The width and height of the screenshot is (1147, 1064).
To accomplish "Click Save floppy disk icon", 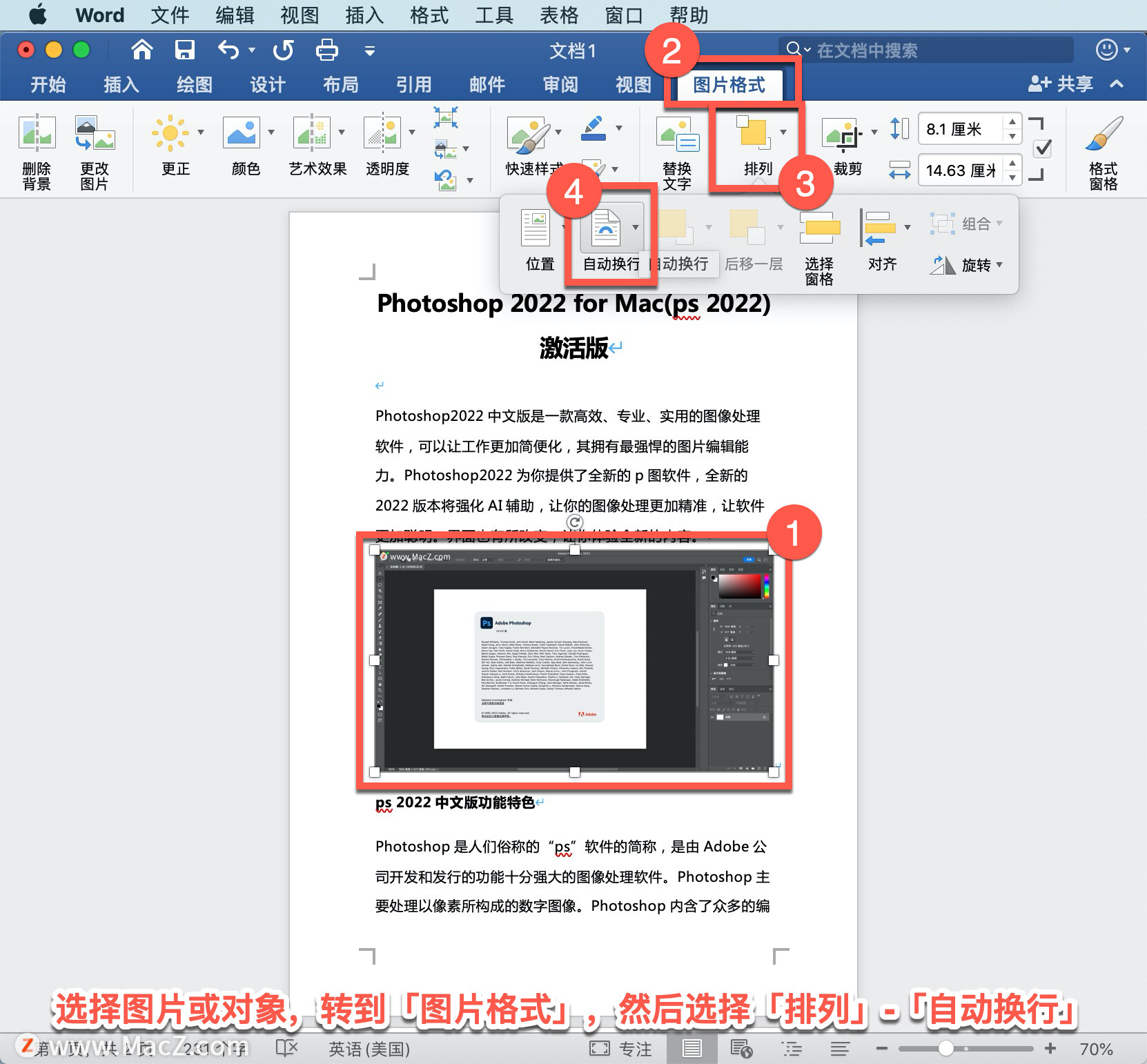I will pos(185,50).
